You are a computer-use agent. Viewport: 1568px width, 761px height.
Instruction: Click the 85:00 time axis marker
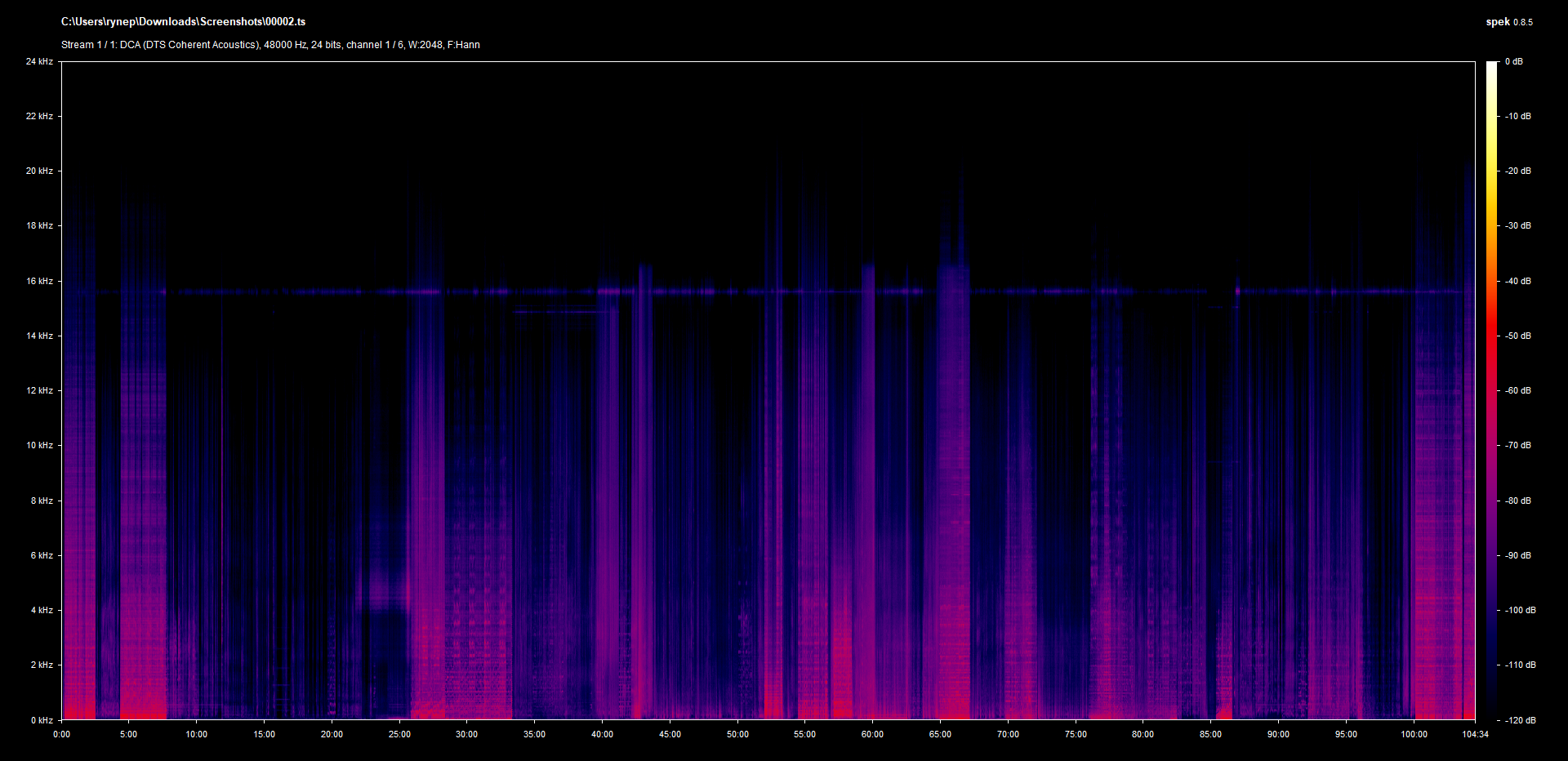(1210, 734)
